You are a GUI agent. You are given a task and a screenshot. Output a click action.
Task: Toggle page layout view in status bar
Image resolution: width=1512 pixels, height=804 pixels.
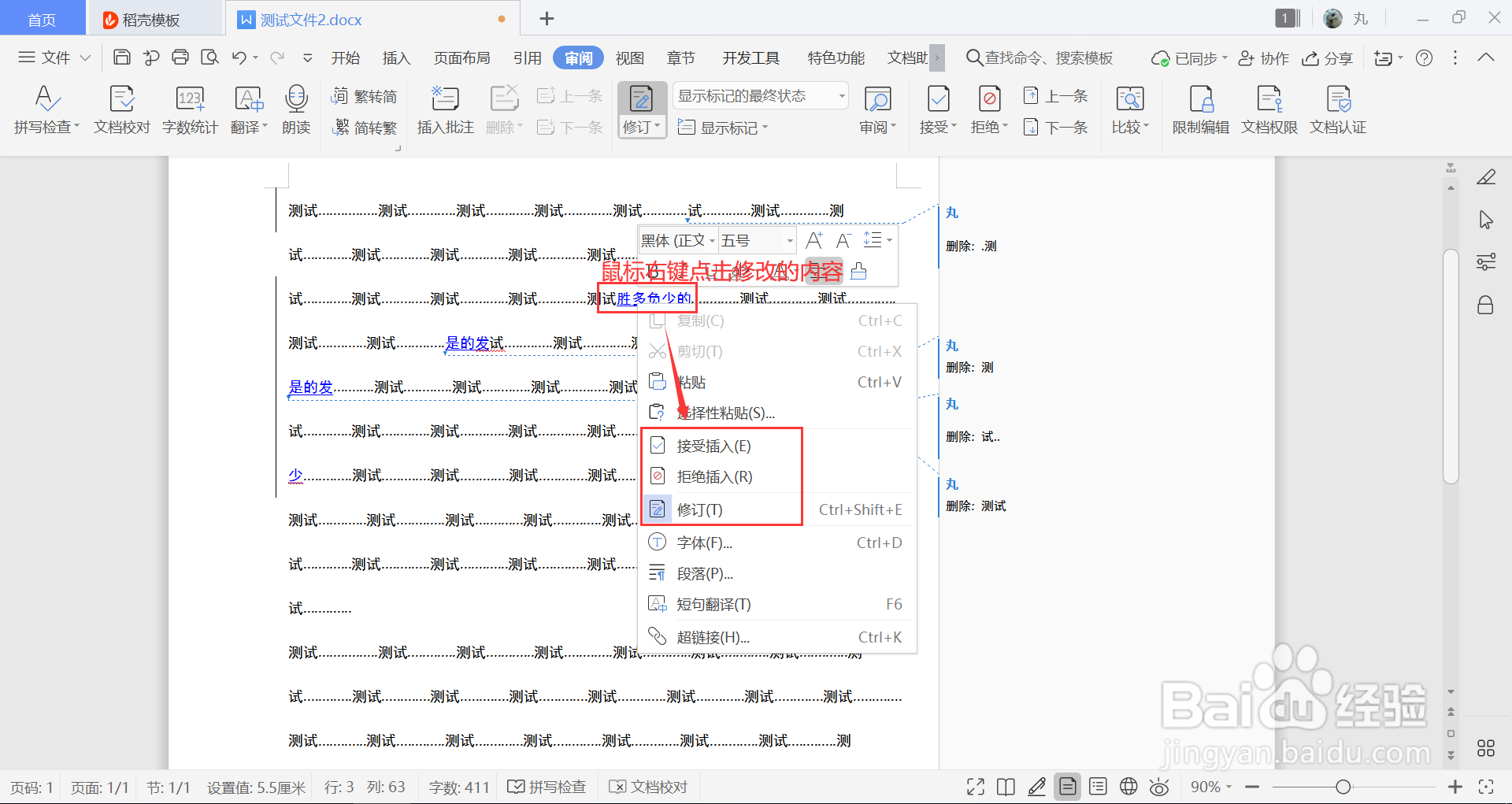pyautogui.click(x=1068, y=786)
